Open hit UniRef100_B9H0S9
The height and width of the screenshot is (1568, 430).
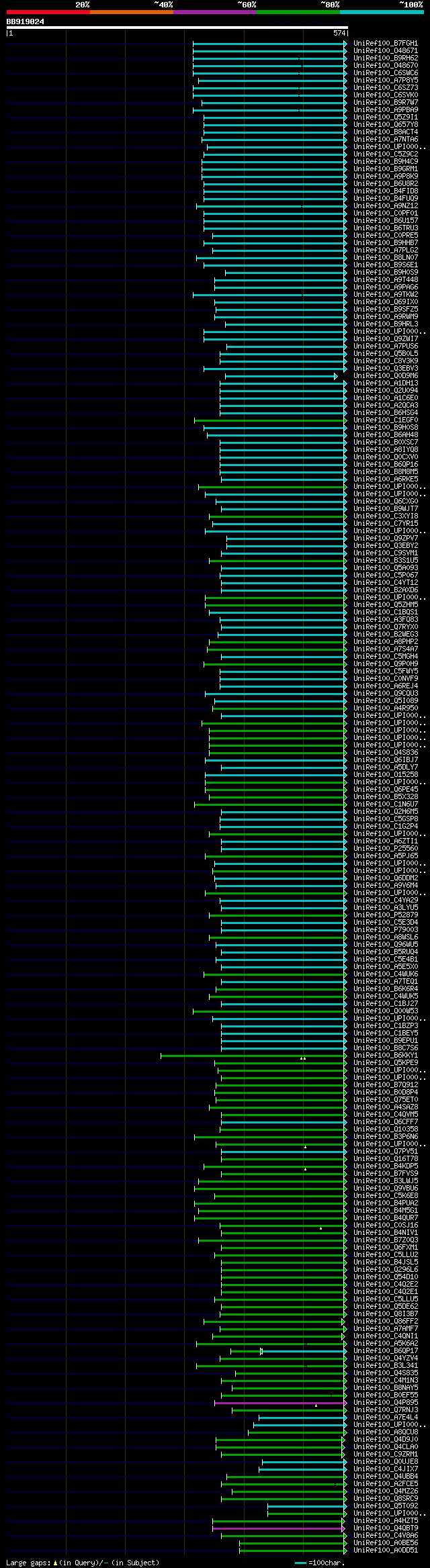386,273
